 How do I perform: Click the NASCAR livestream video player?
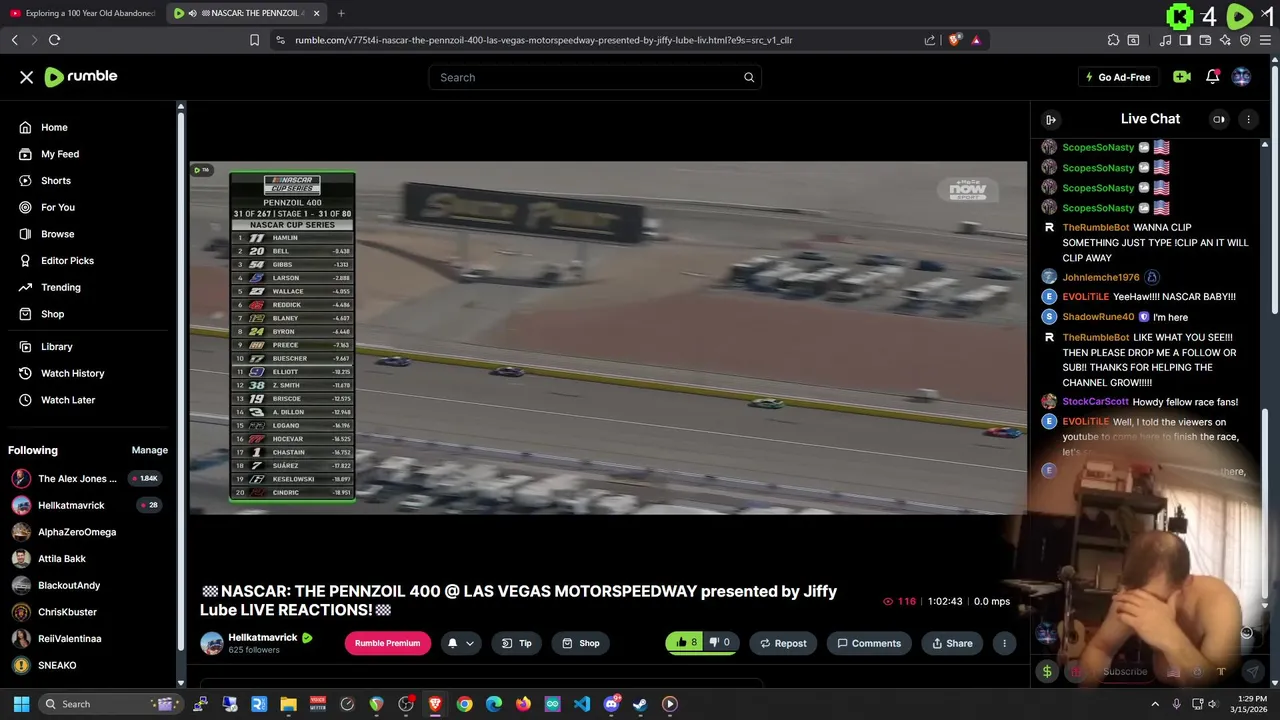click(608, 338)
